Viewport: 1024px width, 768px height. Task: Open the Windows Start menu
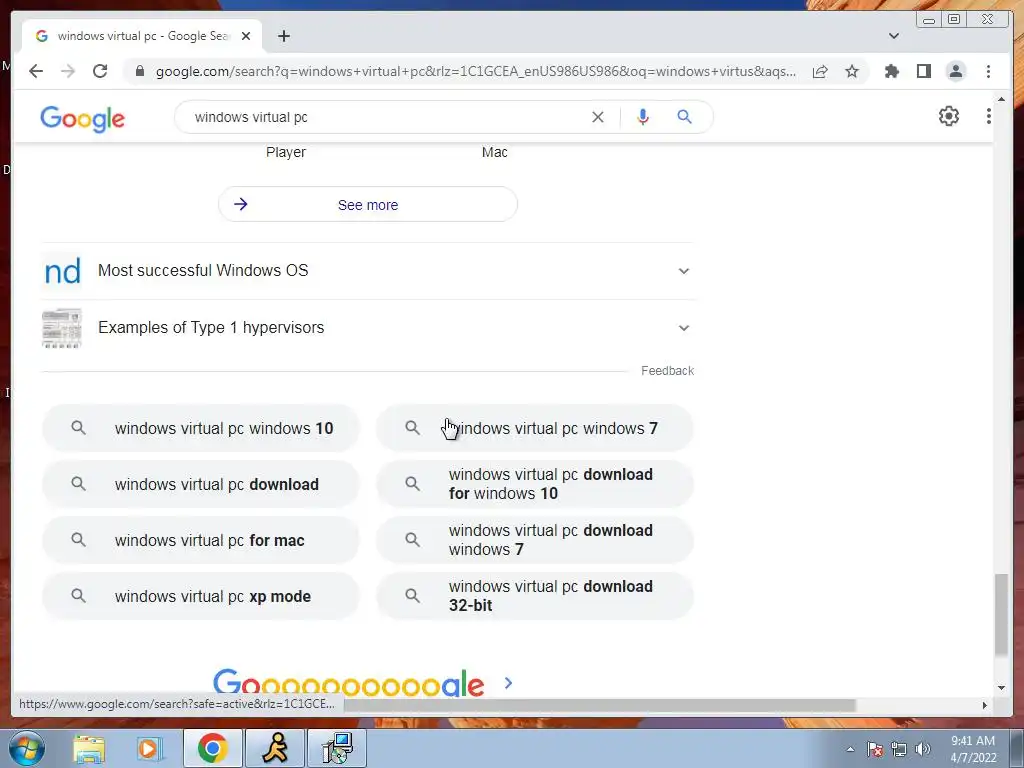coord(26,748)
